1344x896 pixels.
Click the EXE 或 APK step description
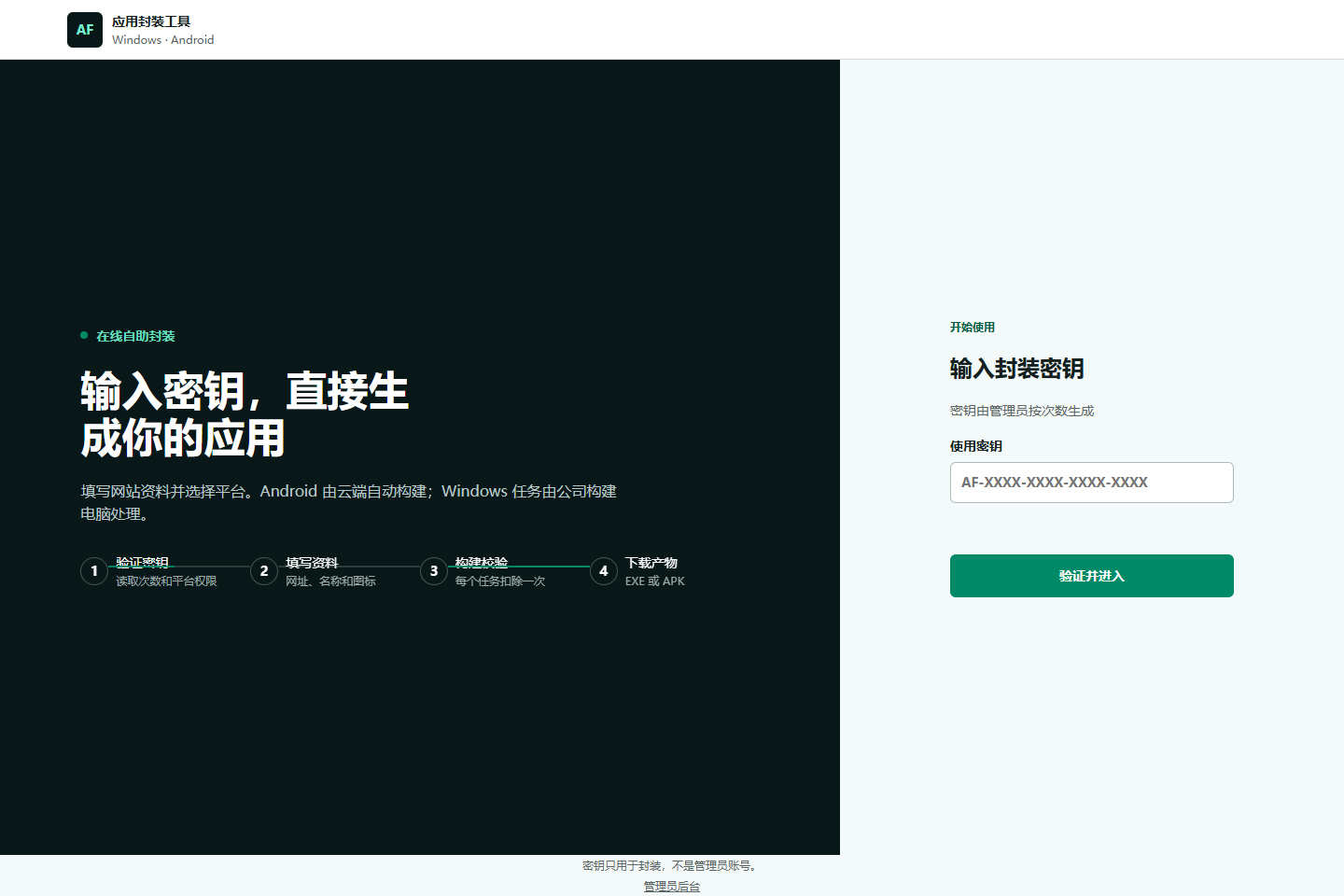pos(655,581)
